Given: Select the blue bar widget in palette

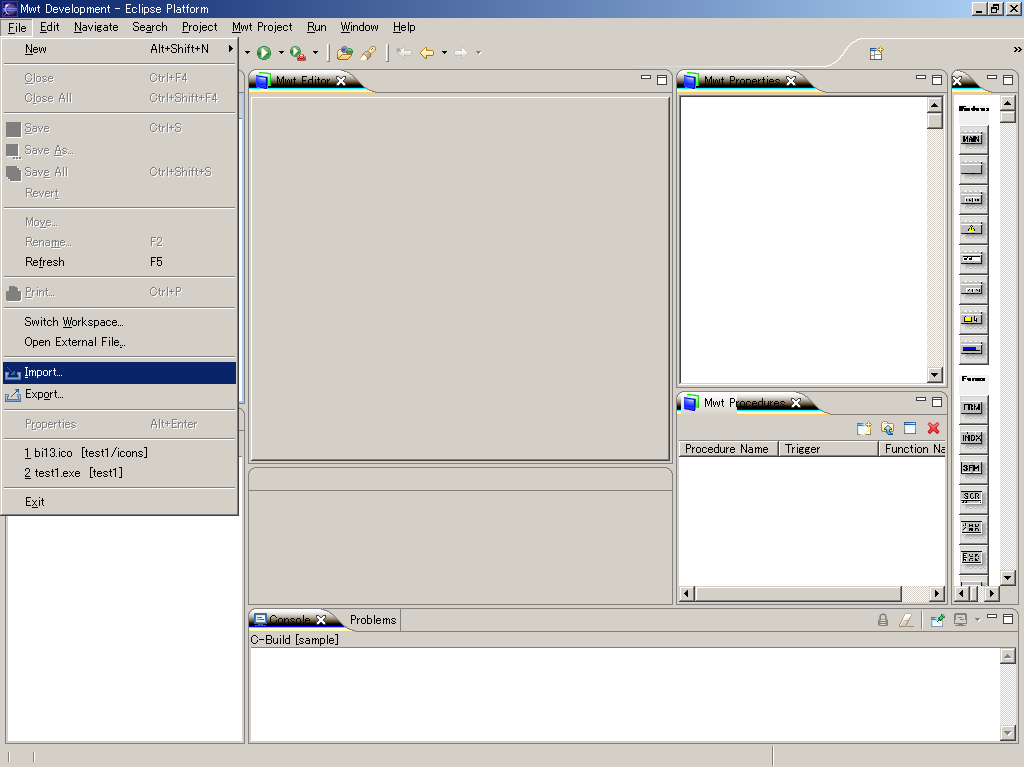Looking at the screenshot, I should pos(972,349).
